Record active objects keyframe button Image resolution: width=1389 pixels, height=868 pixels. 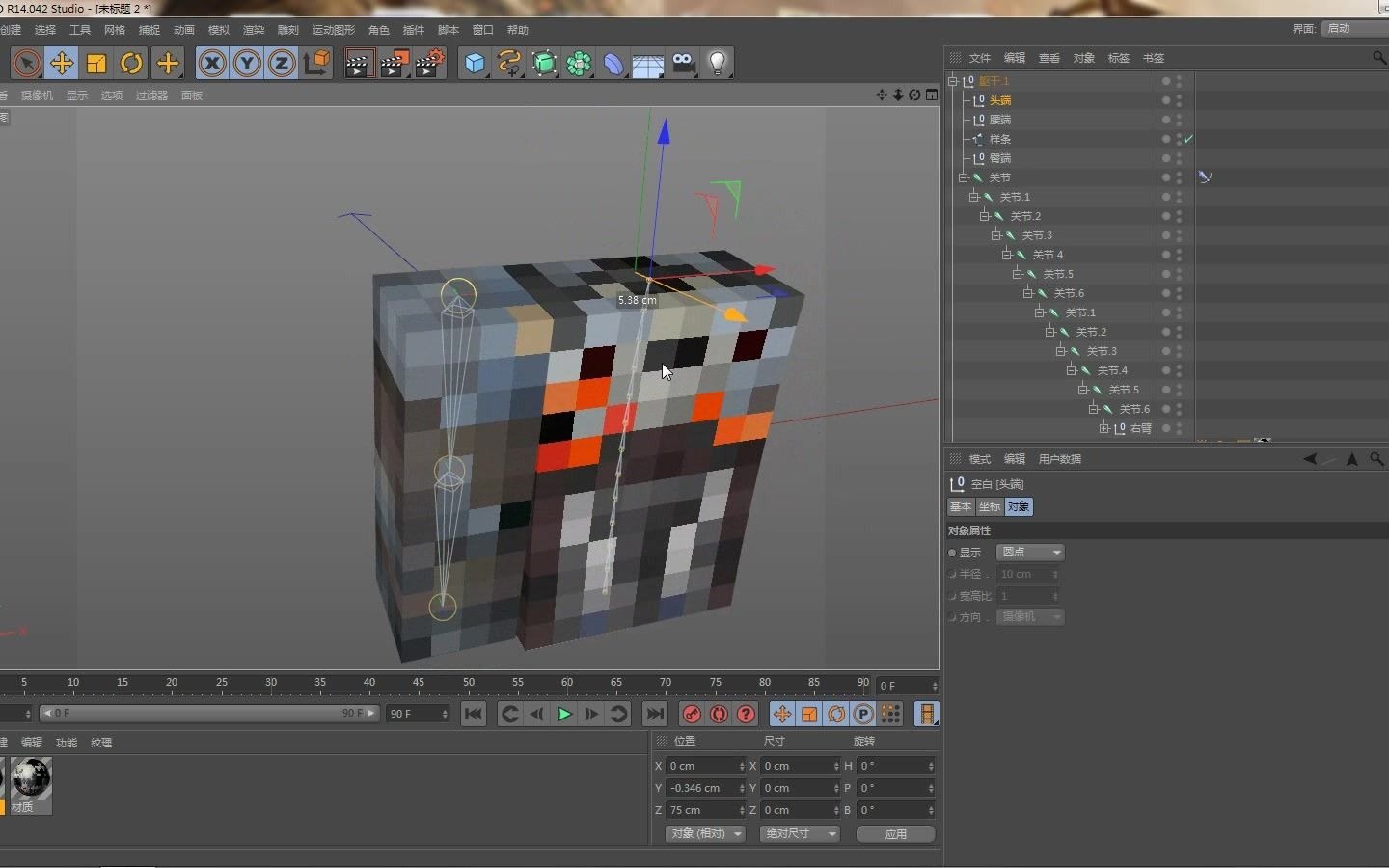click(x=692, y=714)
